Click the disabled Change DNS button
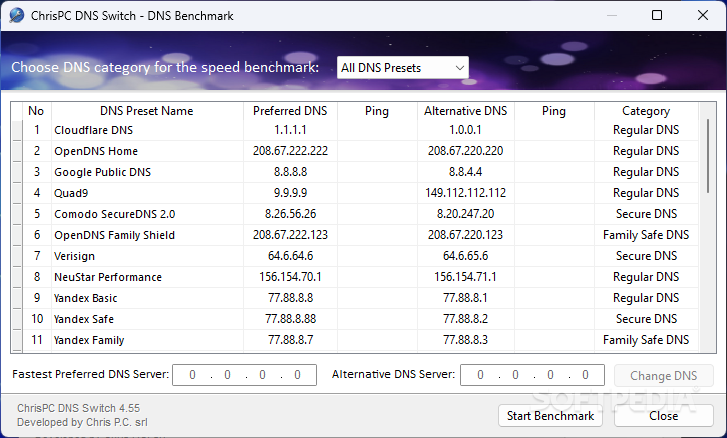This screenshot has height=438, width=727. tap(663, 375)
